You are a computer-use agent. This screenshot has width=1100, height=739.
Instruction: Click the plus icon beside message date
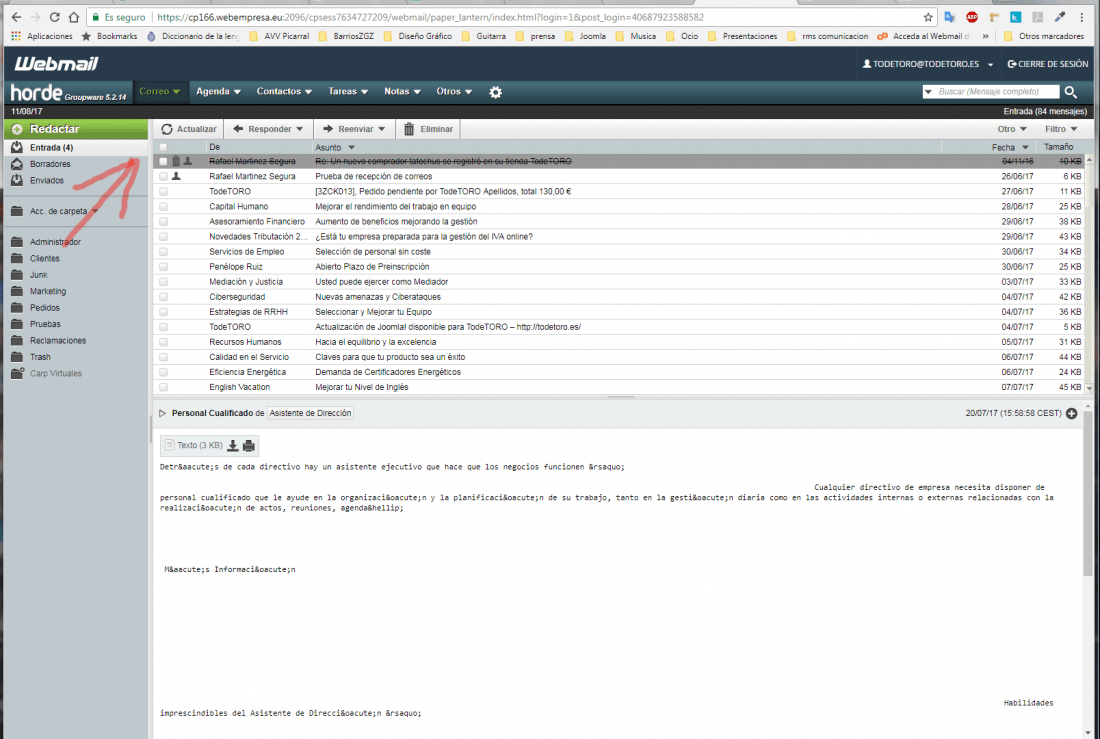click(x=1071, y=413)
